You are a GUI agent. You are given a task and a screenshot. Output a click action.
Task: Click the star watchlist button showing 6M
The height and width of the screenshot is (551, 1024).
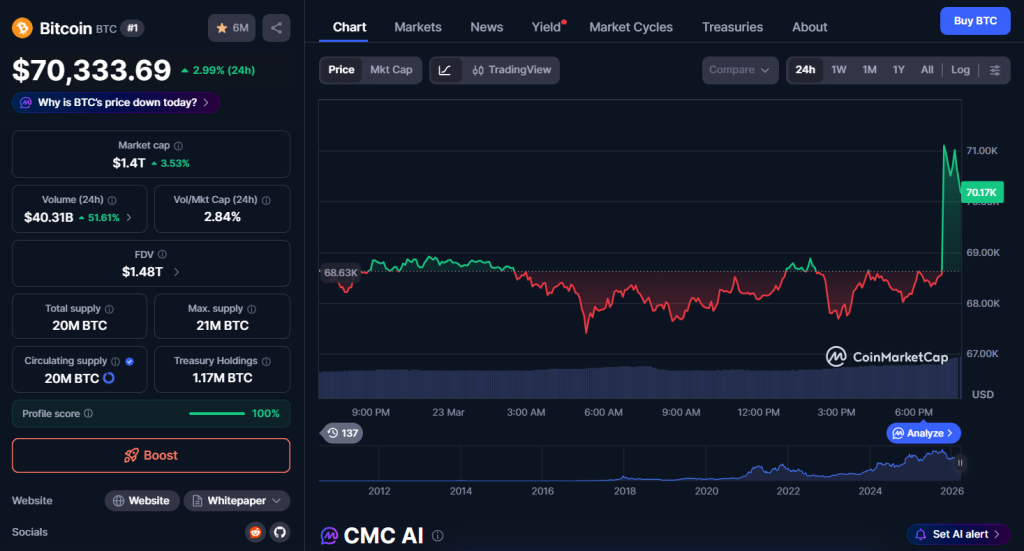tap(232, 28)
